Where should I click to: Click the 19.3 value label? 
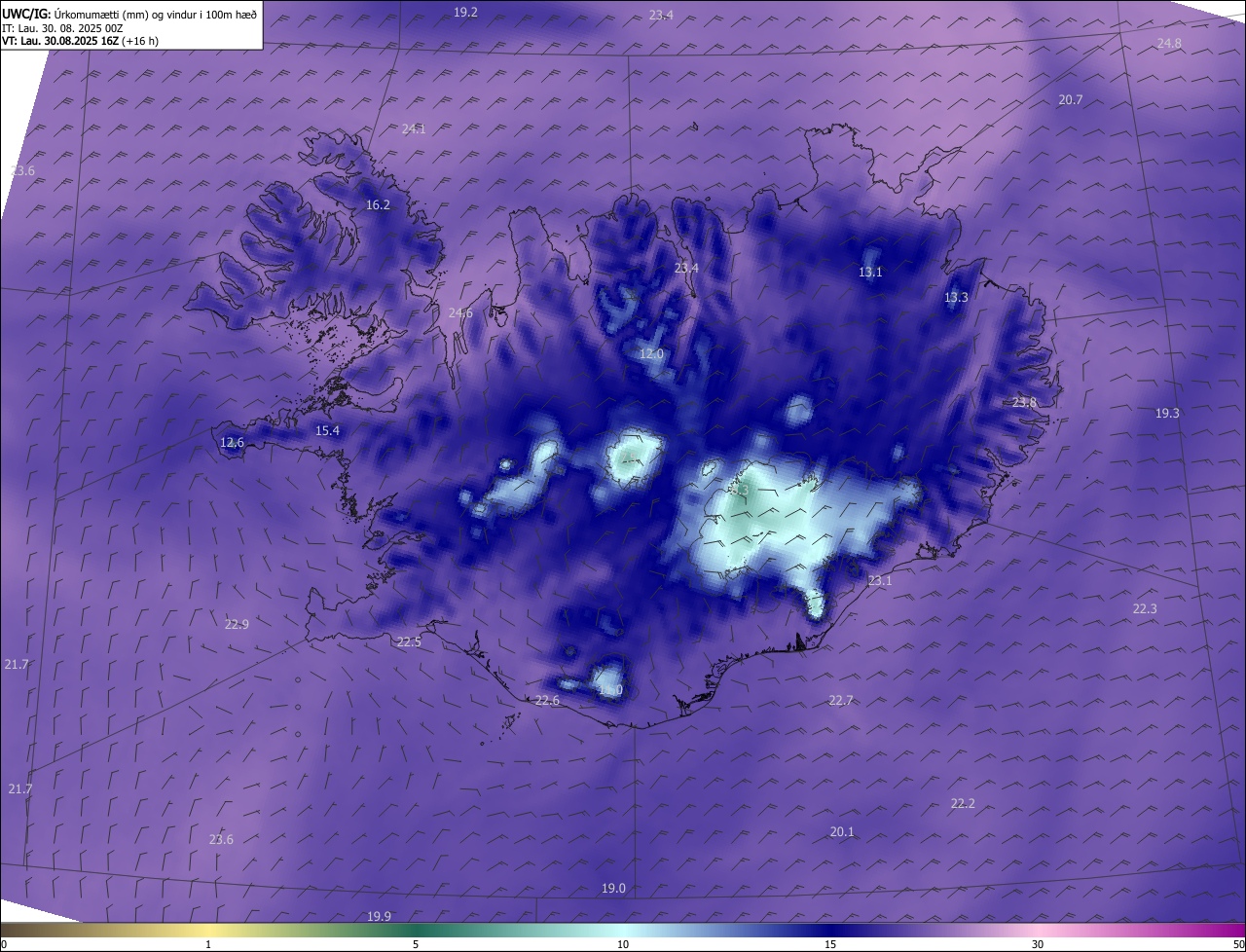pos(1167,413)
